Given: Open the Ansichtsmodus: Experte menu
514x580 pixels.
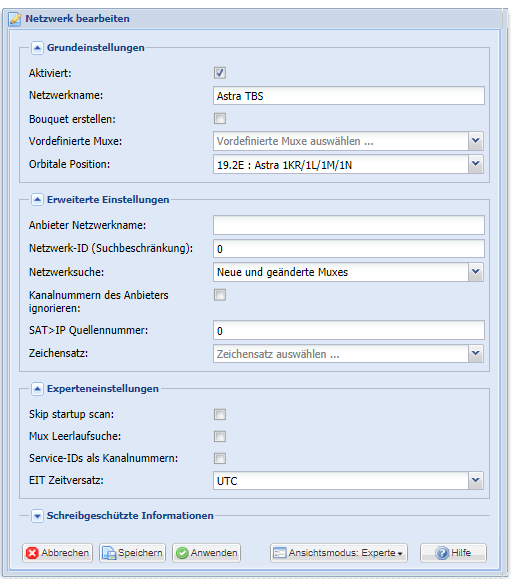Looking at the screenshot, I should [339, 553].
